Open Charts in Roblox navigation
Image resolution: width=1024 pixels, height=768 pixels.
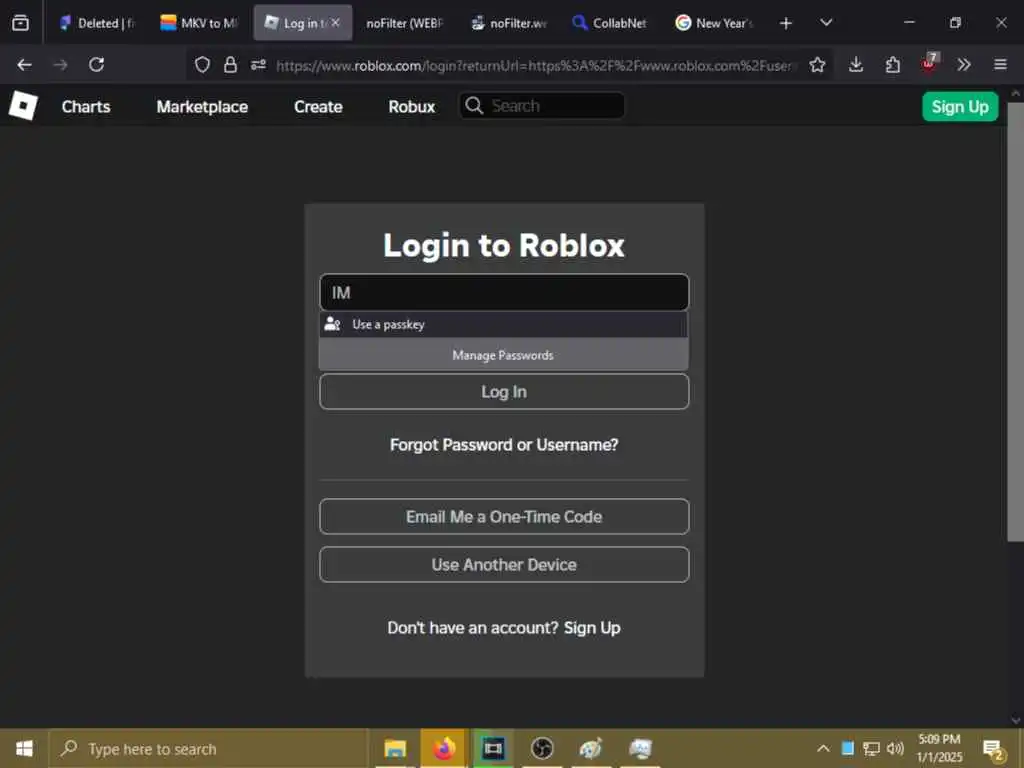(x=86, y=106)
